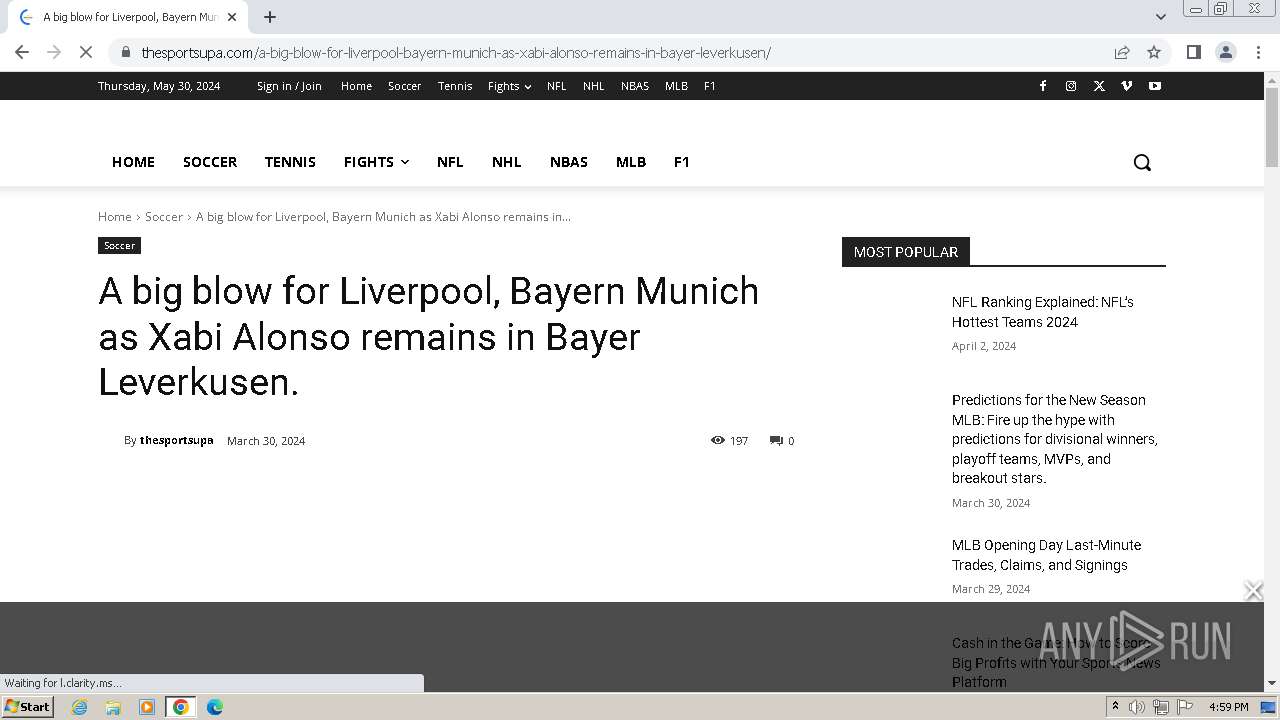Bookmark this page with star icon
Screen dimensions: 1280x720
[x=1154, y=52]
